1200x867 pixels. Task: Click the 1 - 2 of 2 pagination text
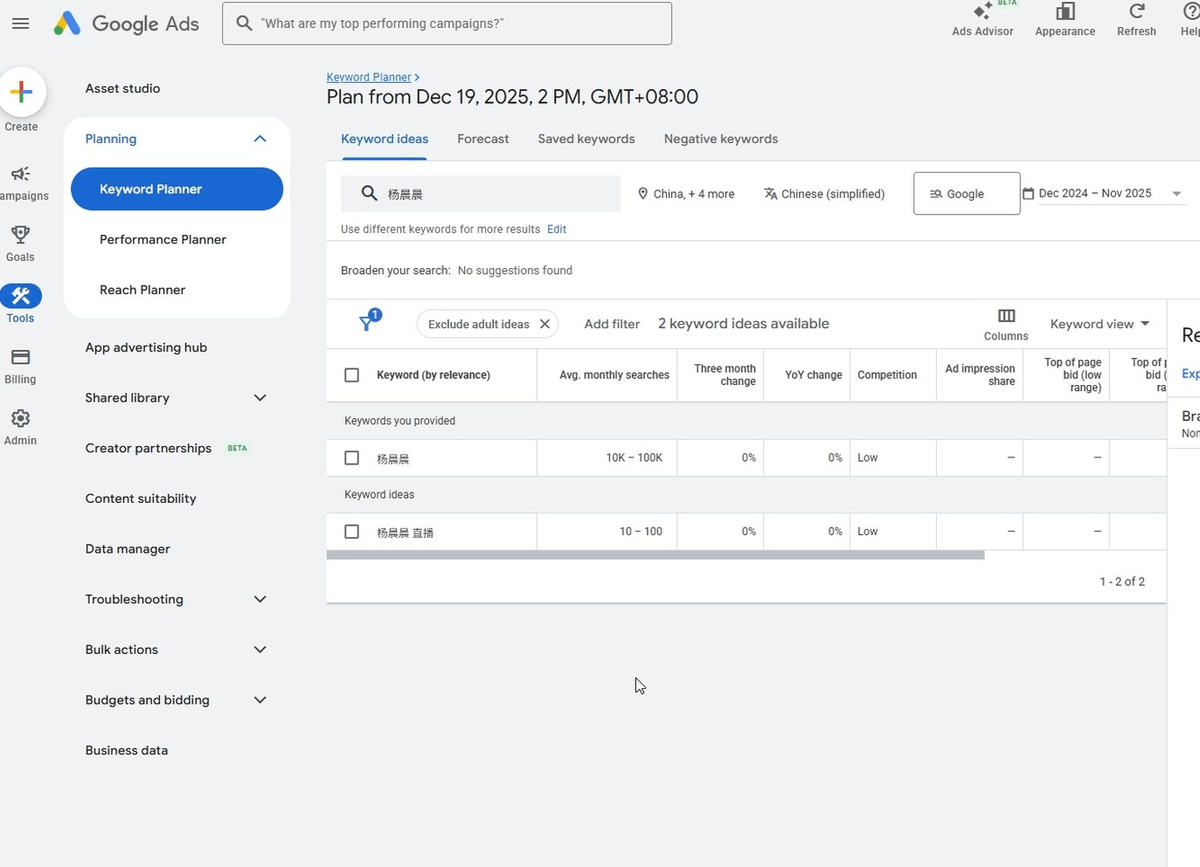(1122, 582)
